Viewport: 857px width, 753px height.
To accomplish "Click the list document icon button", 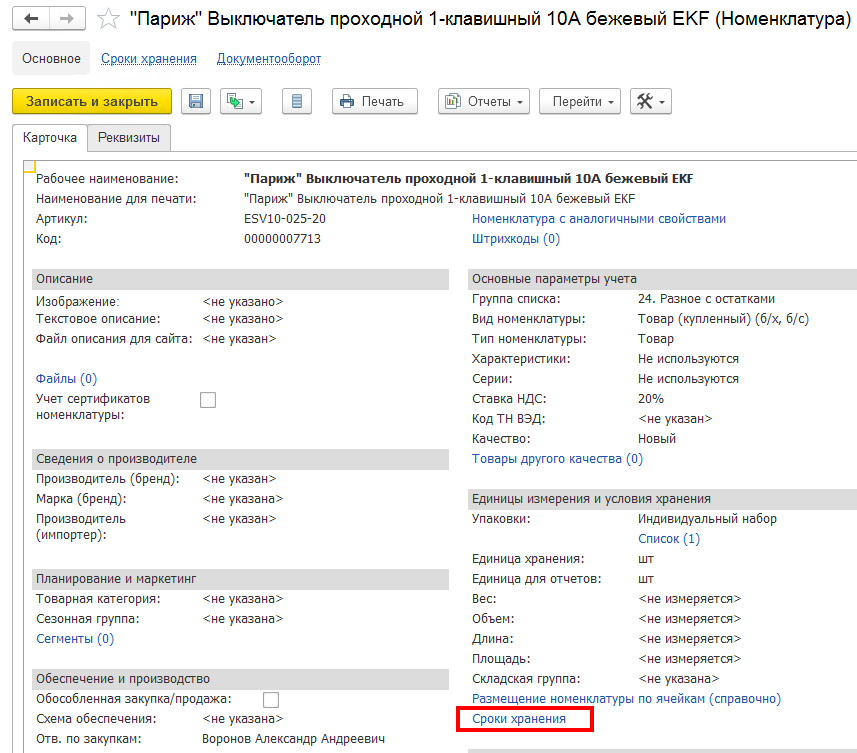I will coord(297,101).
